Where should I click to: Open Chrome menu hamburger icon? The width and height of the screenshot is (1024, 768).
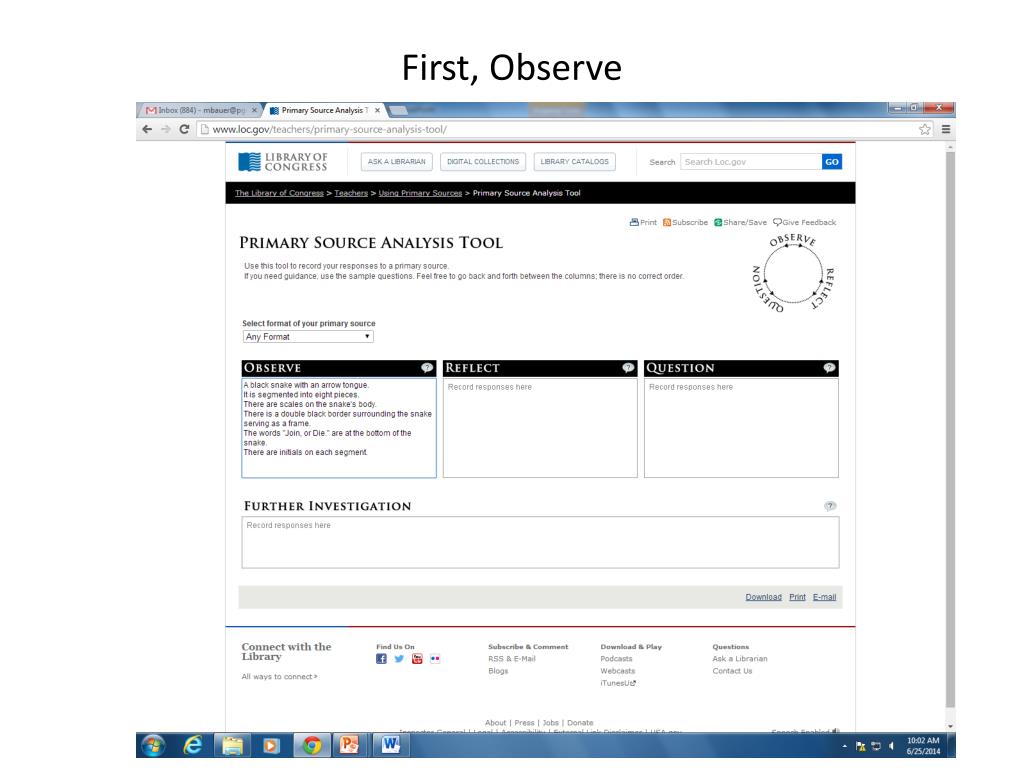(x=946, y=129)
